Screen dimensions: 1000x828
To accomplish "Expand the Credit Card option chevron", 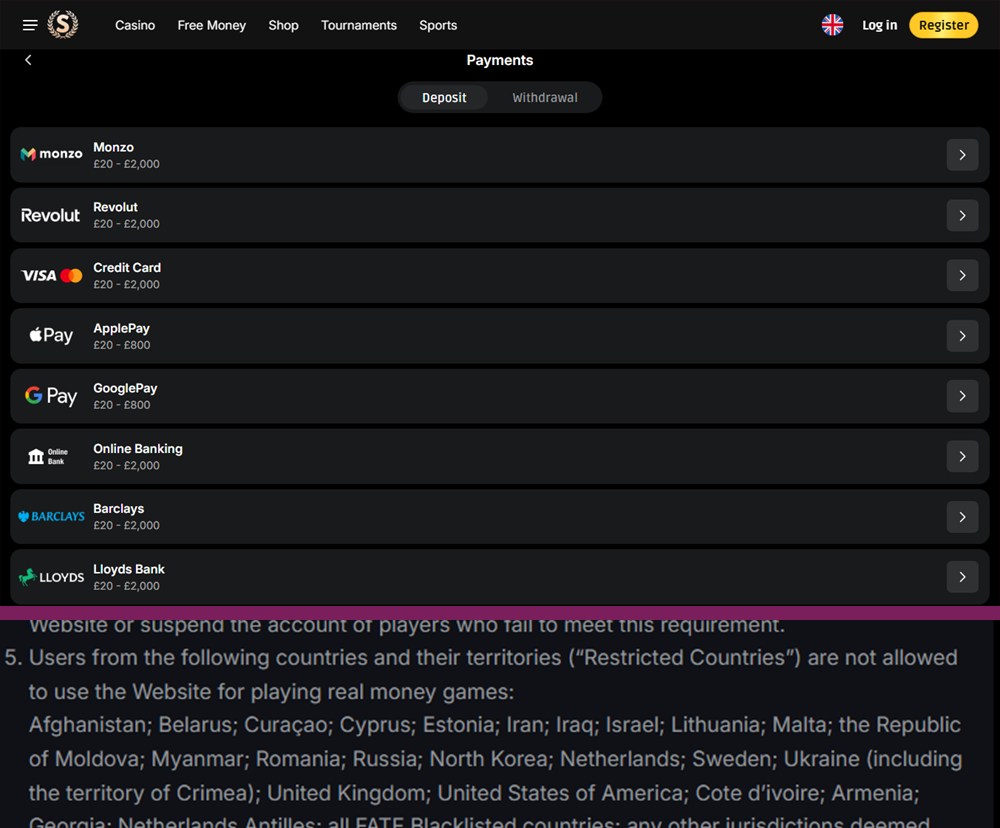I will [962, 276].
